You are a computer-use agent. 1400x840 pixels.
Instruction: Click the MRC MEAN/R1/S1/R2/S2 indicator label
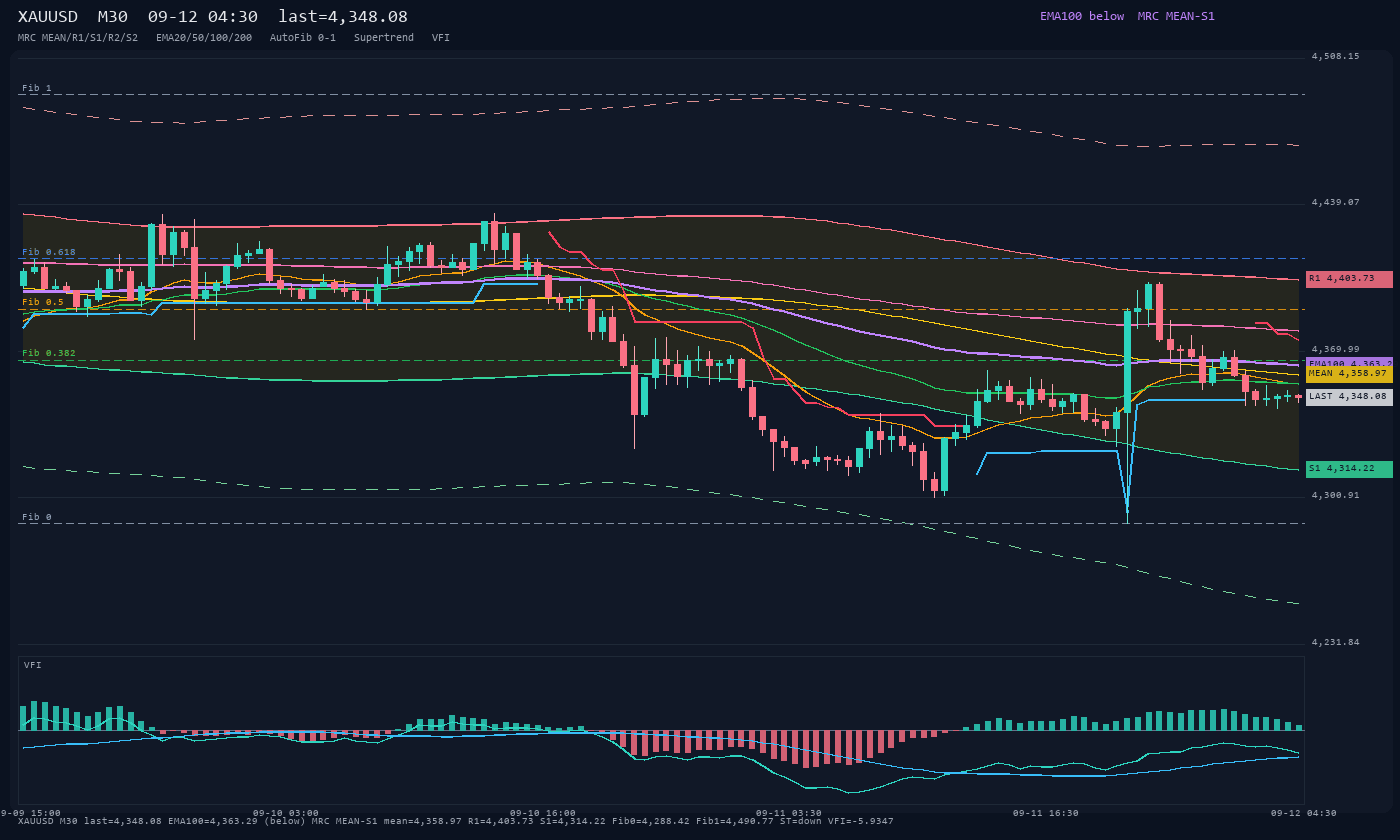pos(78,38)
